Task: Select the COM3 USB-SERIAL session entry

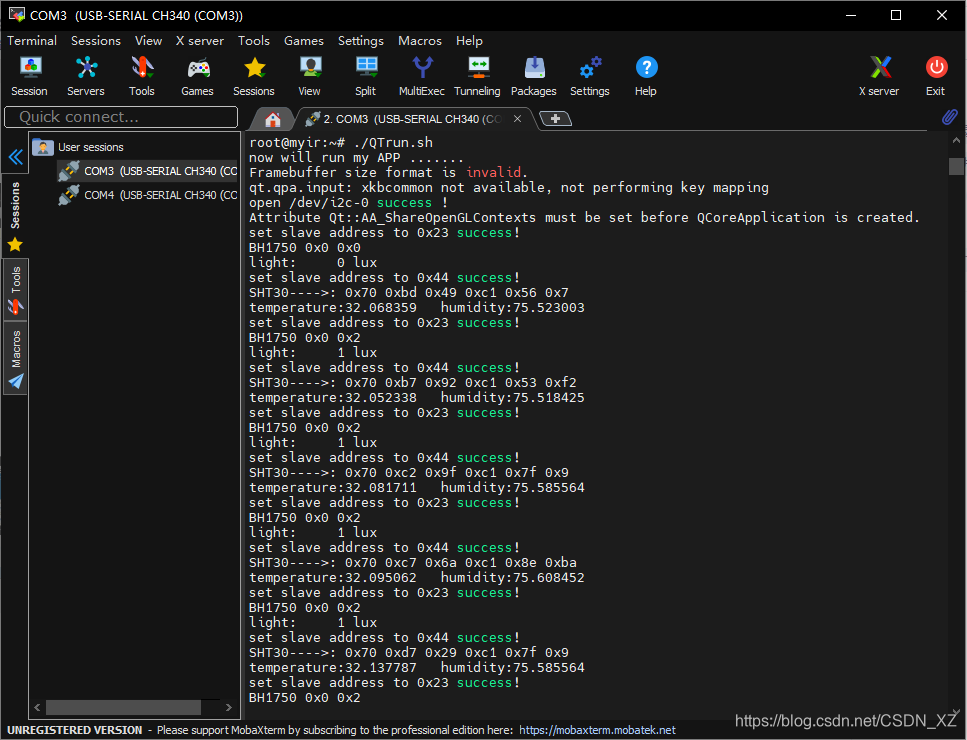Action: tap(148, 171)
